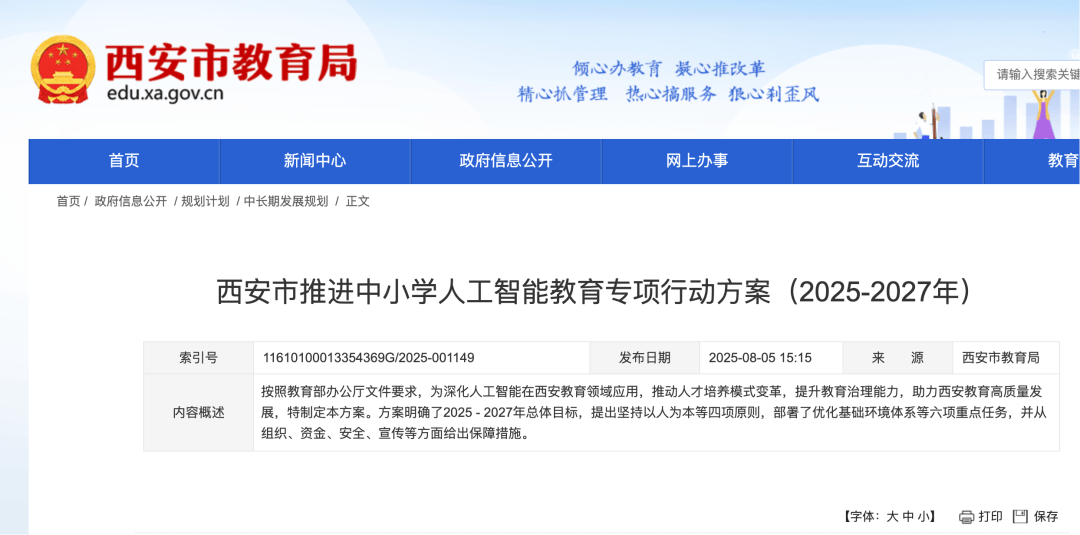Click the national emblem logo

click(x=62, y=70)
